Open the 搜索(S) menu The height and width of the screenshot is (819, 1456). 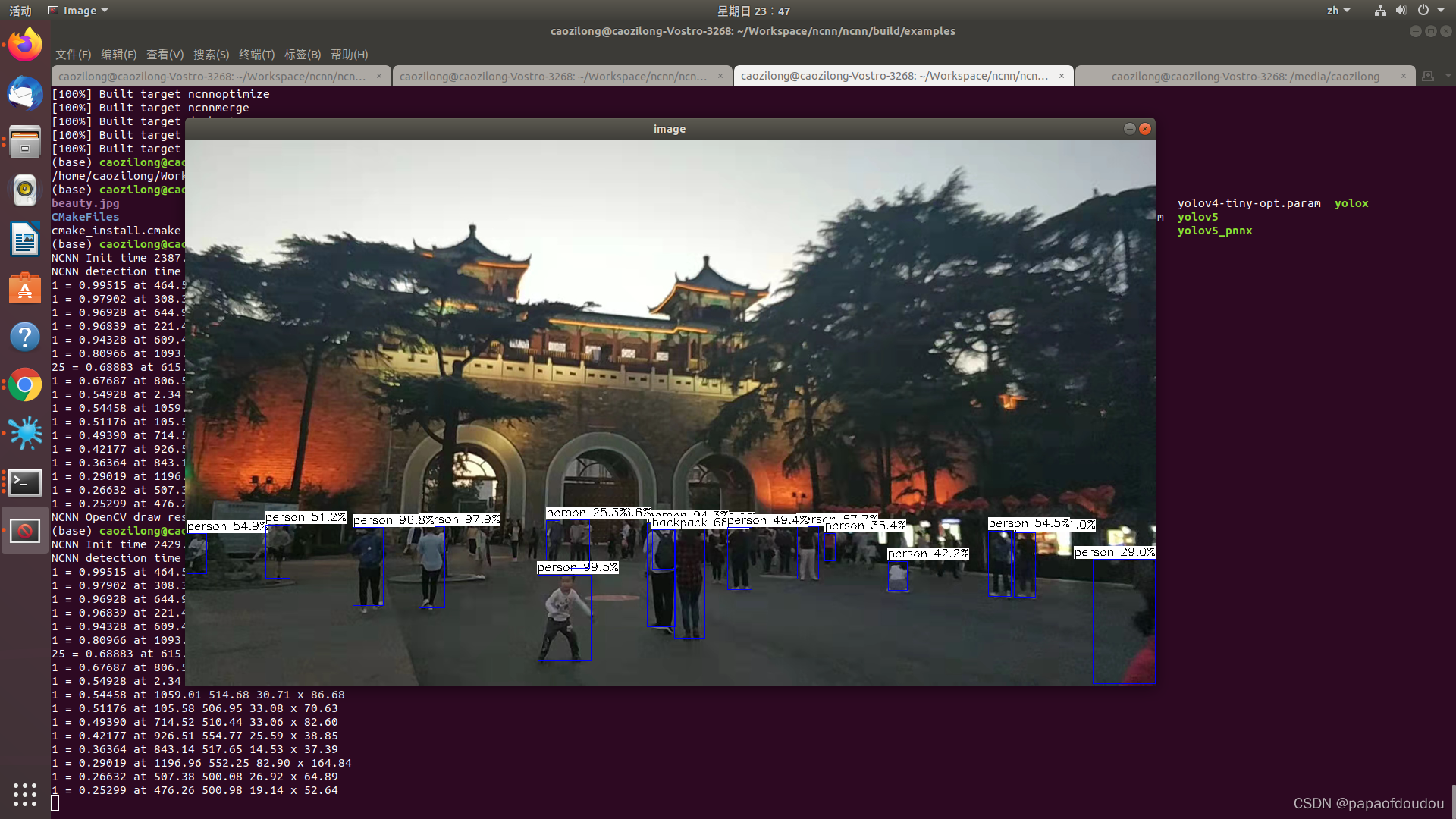211,55
